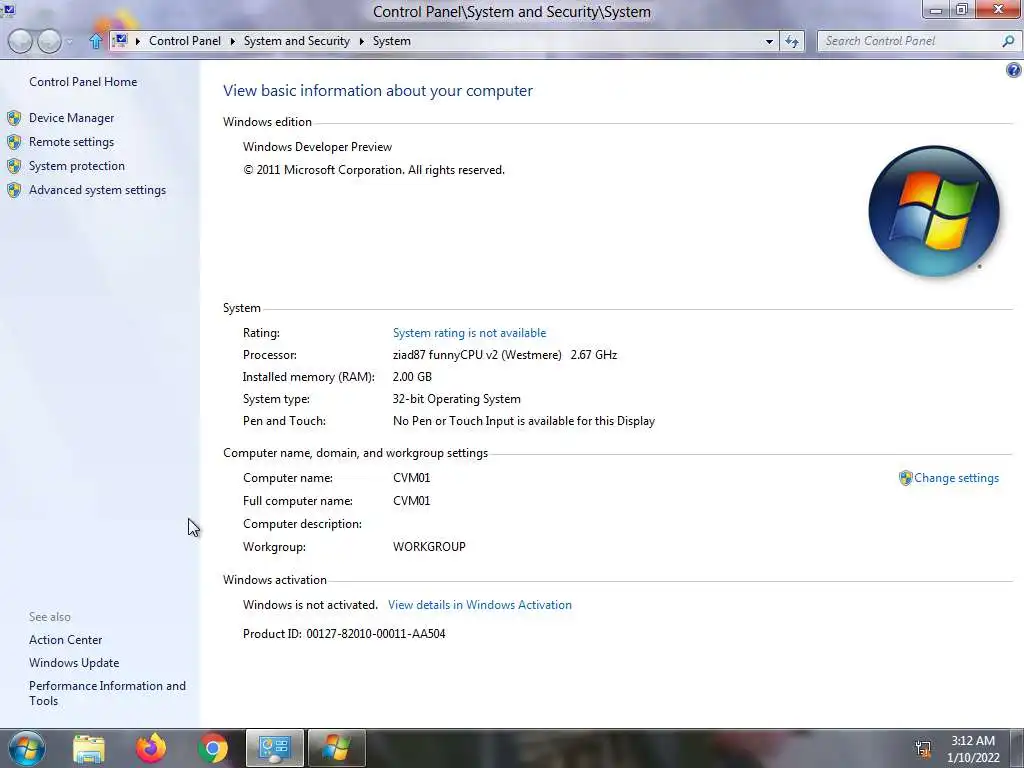Click shield icon beside Remote settings
Image resolution: width=1024 pixels, height=768 pixels.
[14, 142]
